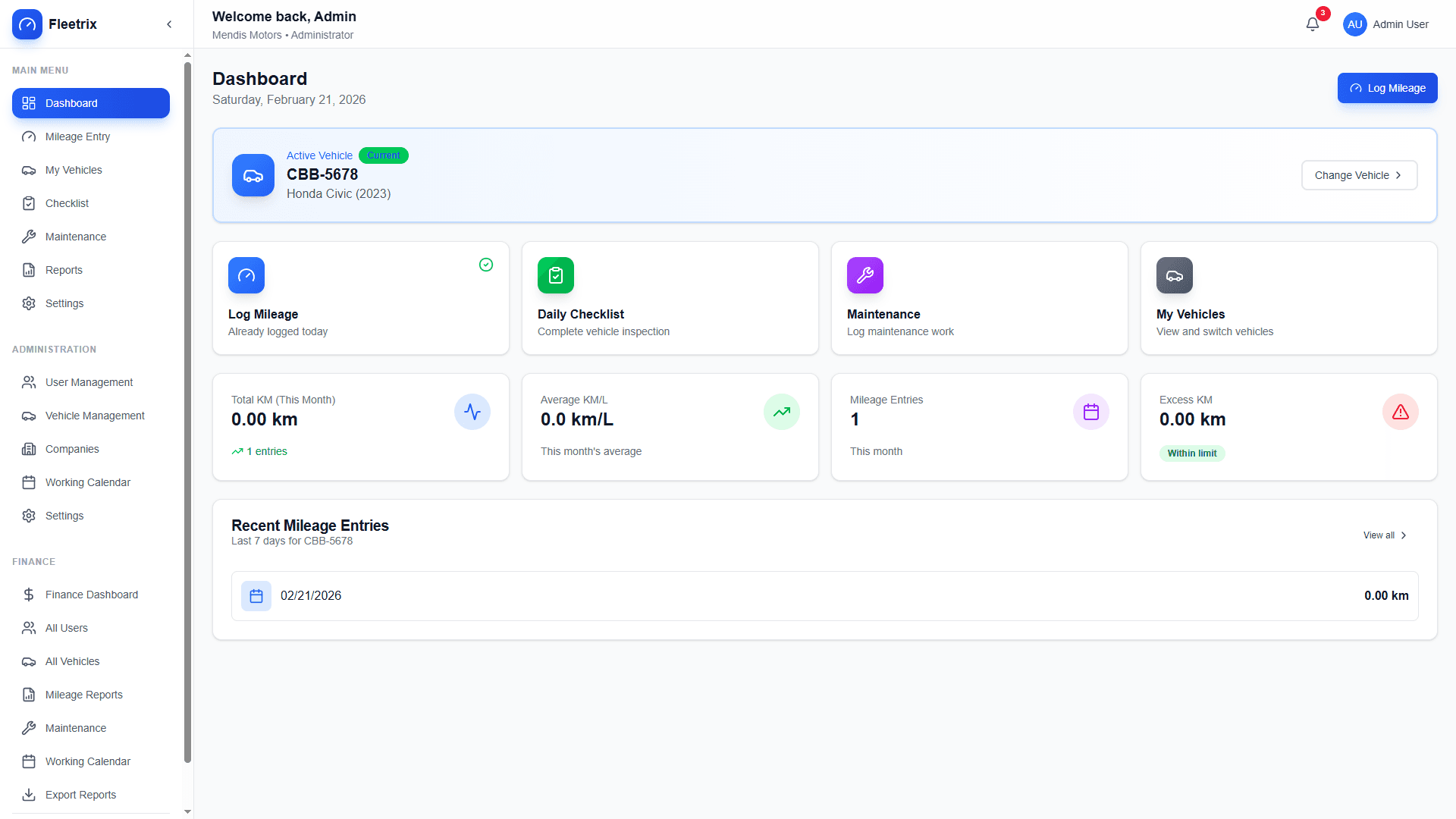This screenshot has width=1456, height=819.
Task: Click the Working Calendar icon under Administration
Action: (28, 482)
